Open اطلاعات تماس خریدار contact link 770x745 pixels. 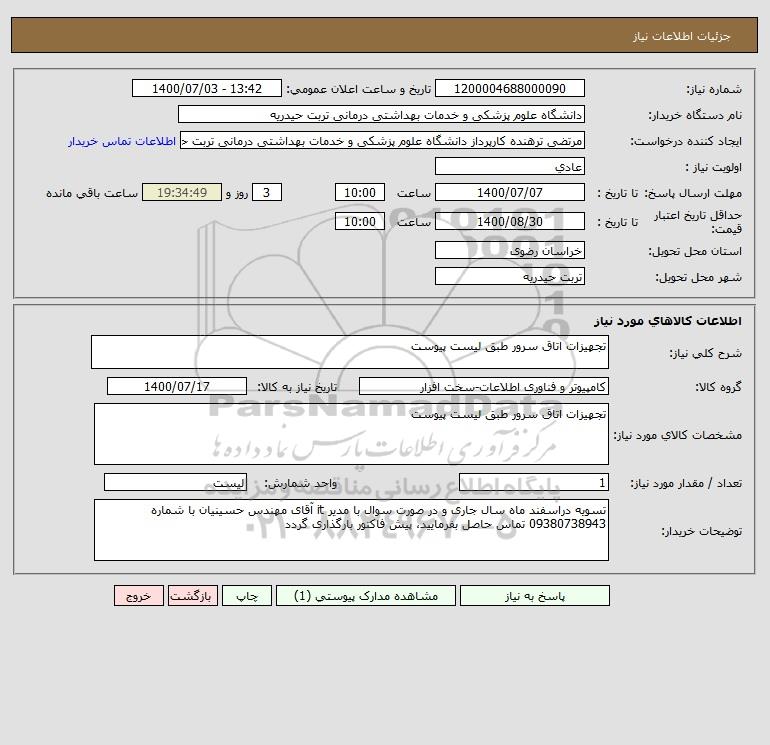(x=122, y=141)
